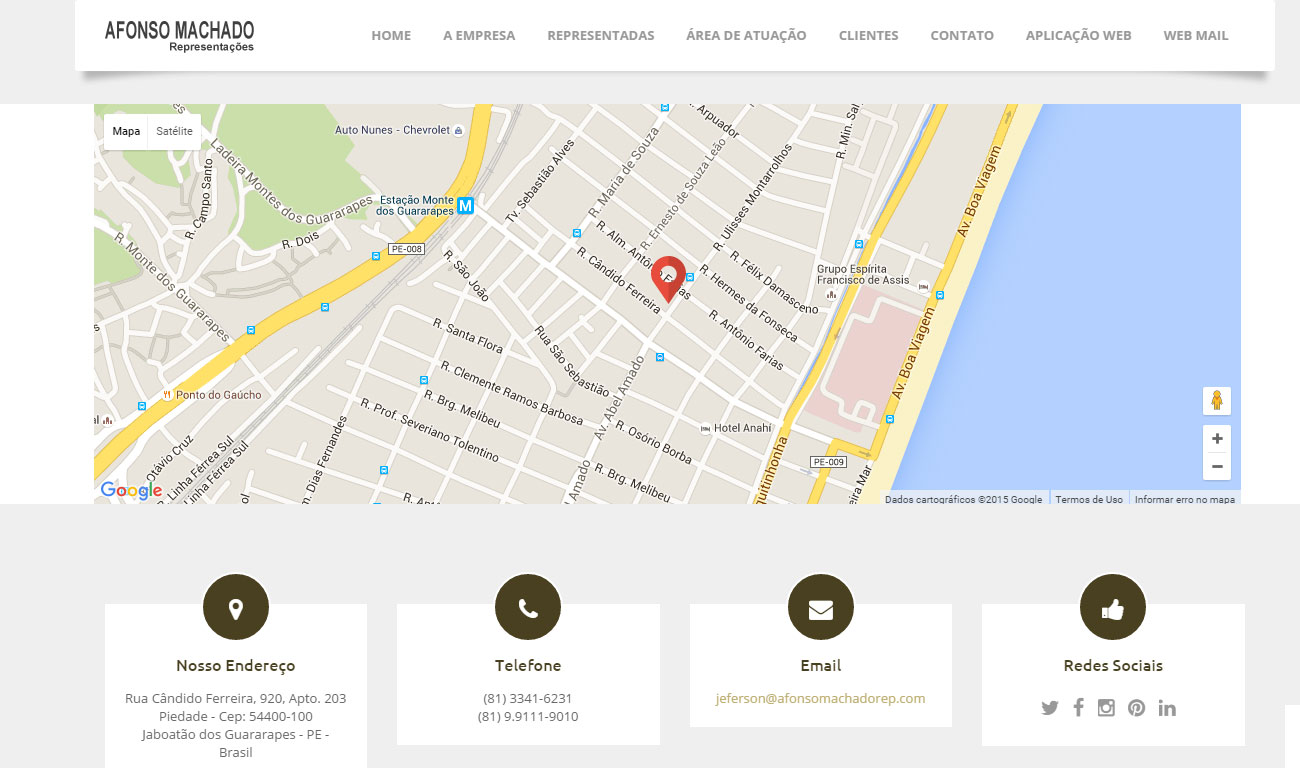The height and width of the screenshot is (768, 1300).
Task: Click the jeferson@afonsomachadorep.com email link
Action: click(820, 698)
